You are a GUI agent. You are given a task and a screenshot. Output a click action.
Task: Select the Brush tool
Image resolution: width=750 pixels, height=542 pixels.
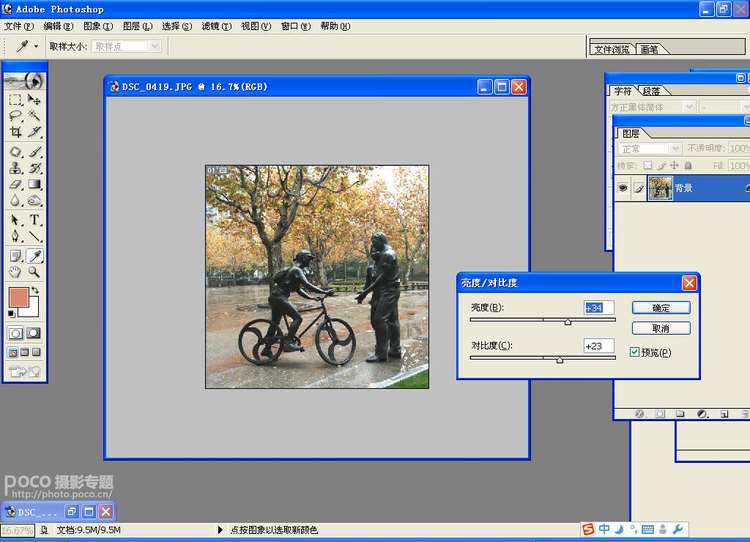(x=34, y=152)
